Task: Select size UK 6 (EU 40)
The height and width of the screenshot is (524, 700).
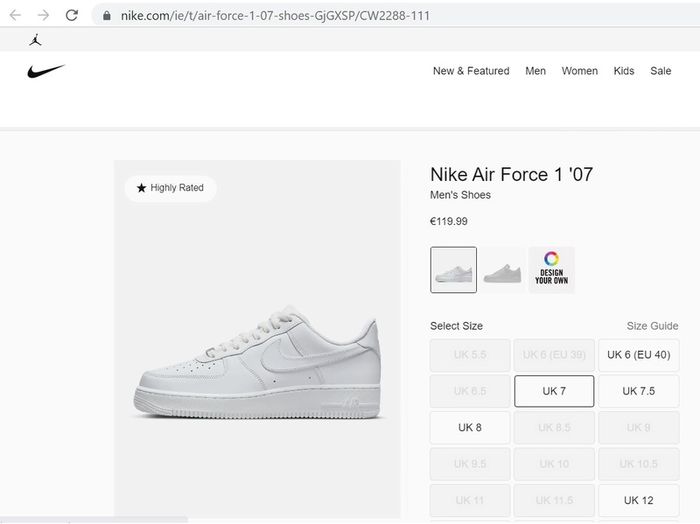Action: coord(638,355)
